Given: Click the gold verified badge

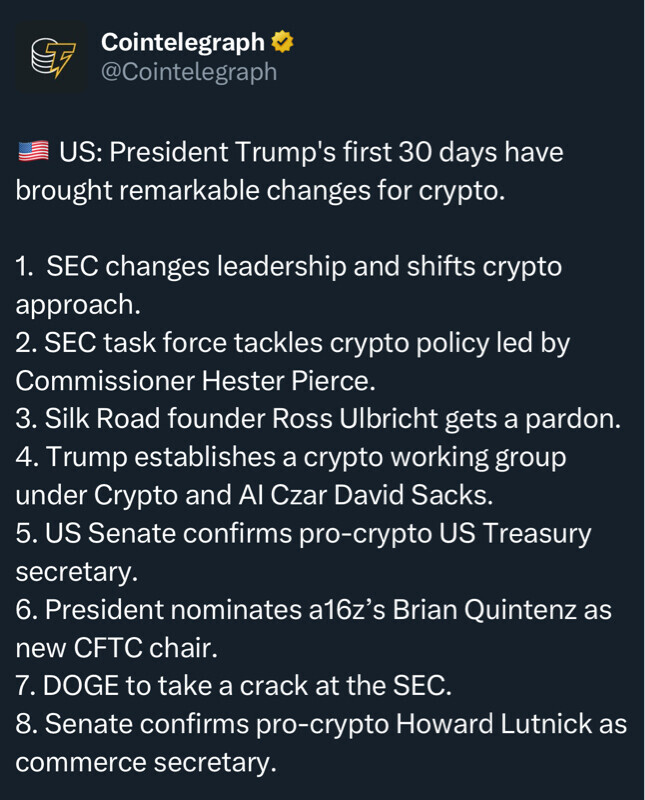Looking at the screenshot, I should tap(282, 43).
